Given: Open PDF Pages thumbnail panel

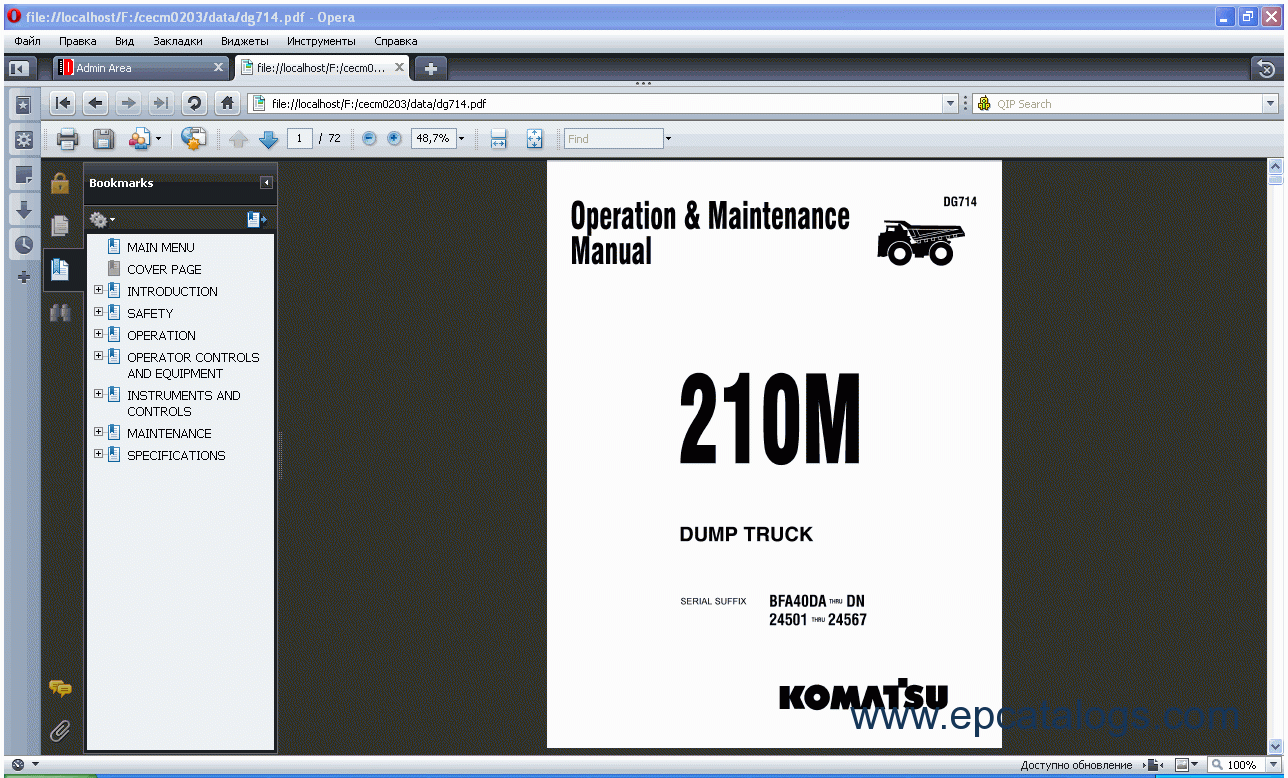Looking at the screenshot, I should 60,226.
